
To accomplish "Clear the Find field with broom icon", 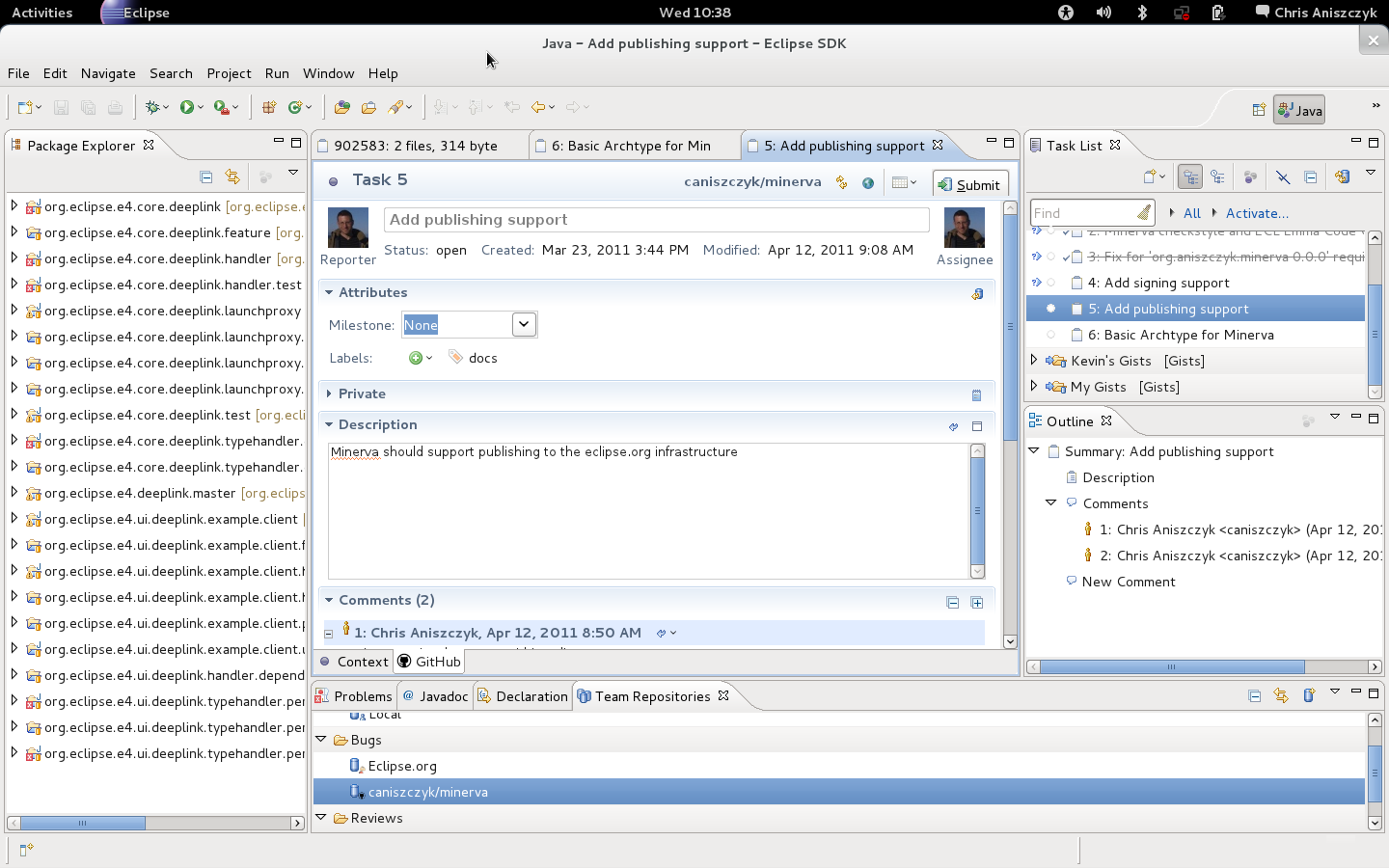I will click(1144, 212).
